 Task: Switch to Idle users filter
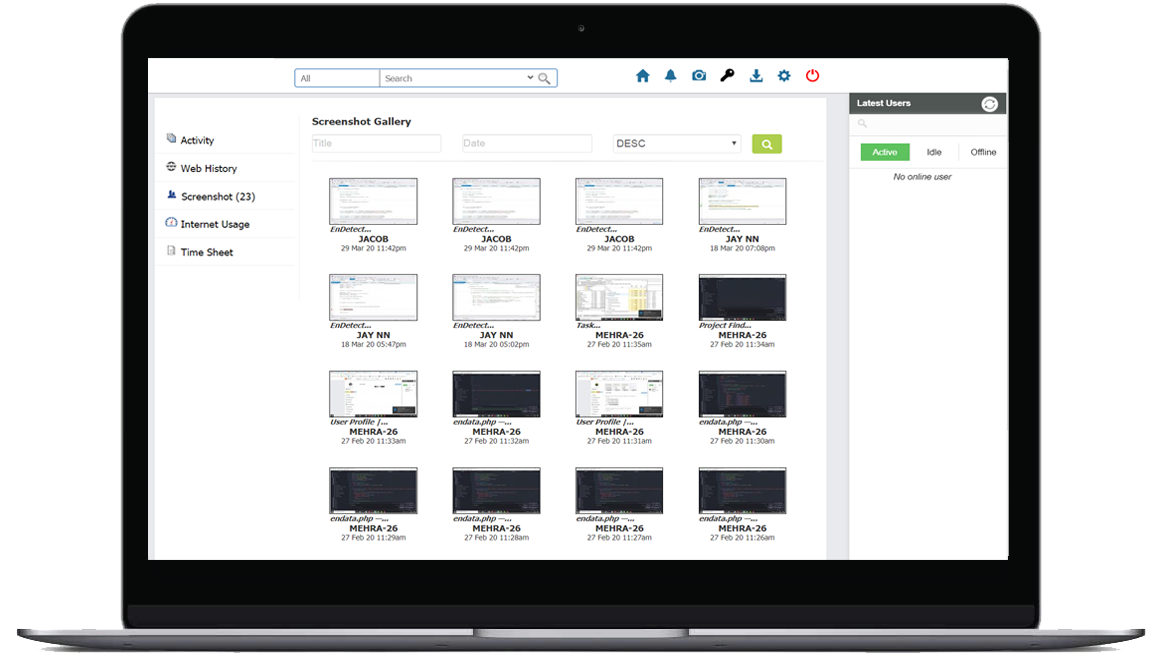coord(934,152)
